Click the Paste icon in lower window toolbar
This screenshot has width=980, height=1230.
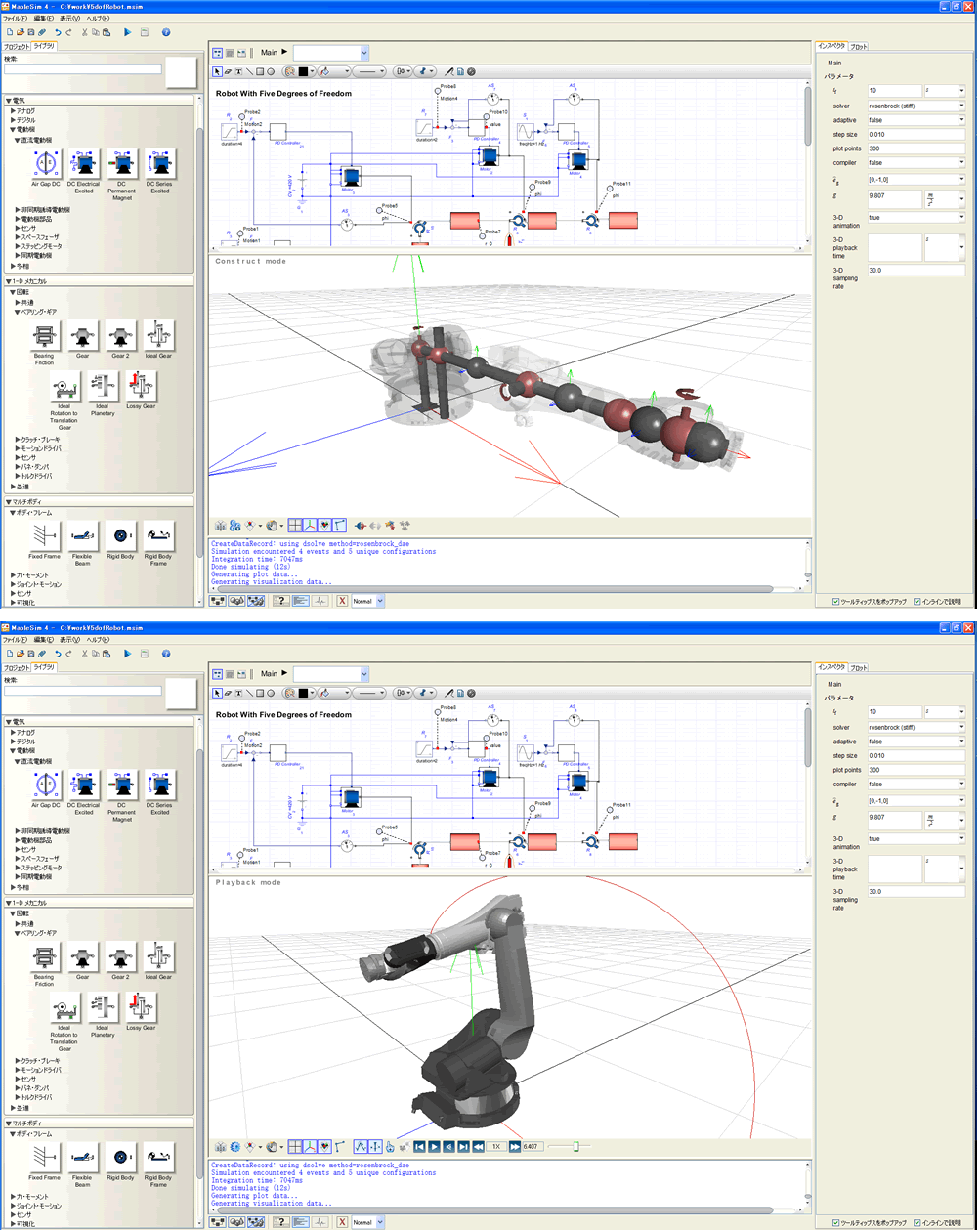(x=107, y=654)
